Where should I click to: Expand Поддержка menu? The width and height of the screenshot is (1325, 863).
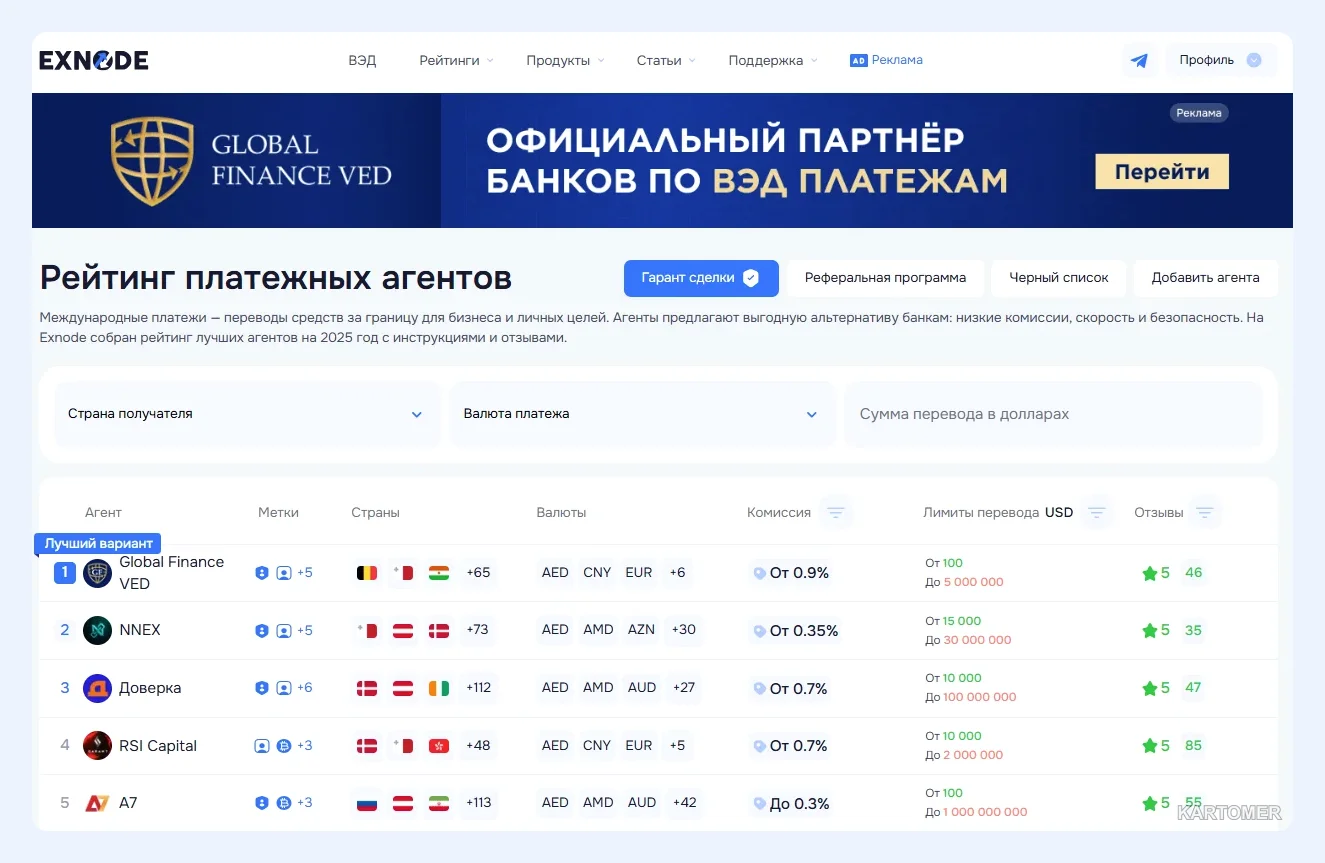[773, 60]
